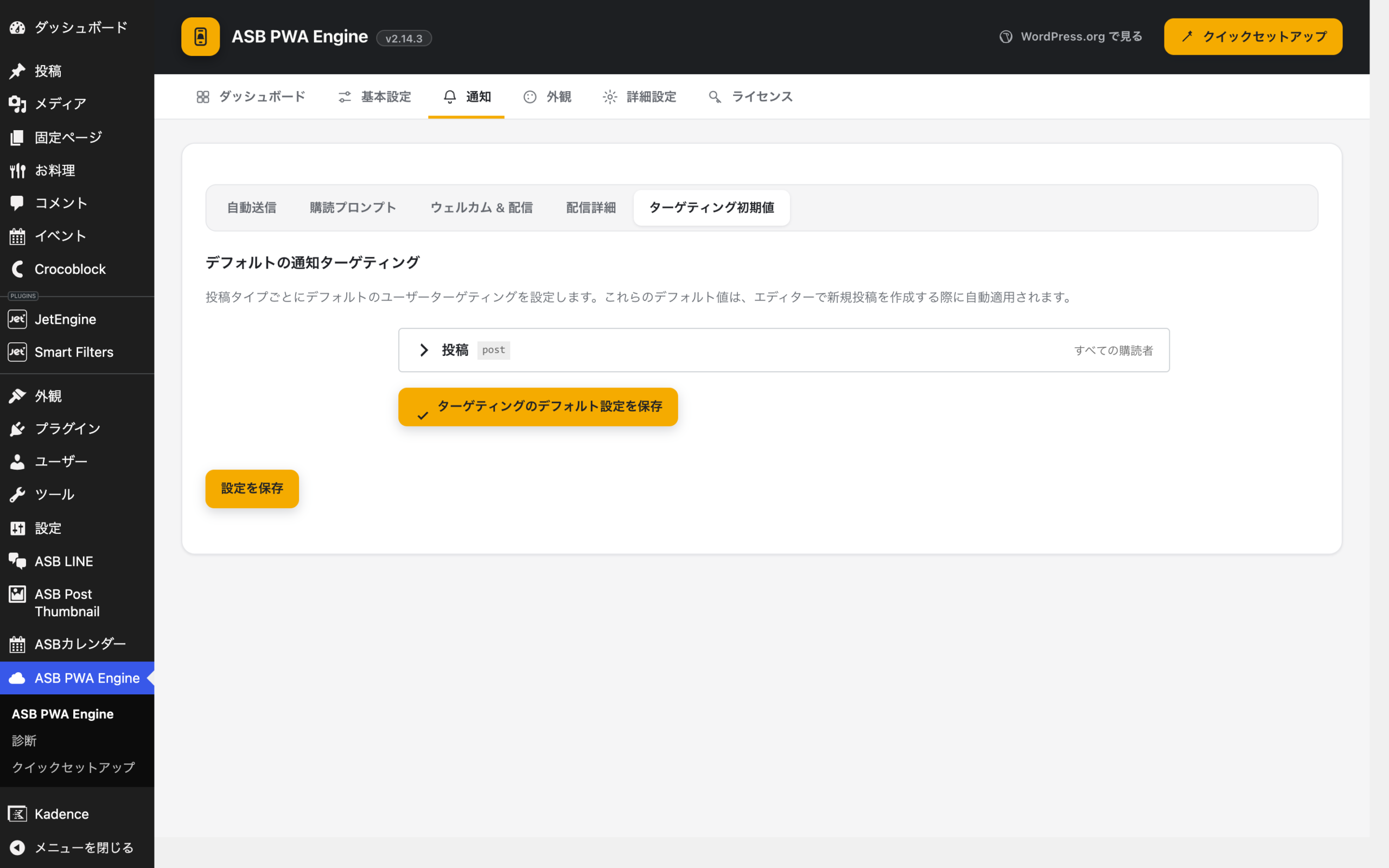
Task: Select ターゲティング初期値 sub-tab
Action: click(712, 208)
